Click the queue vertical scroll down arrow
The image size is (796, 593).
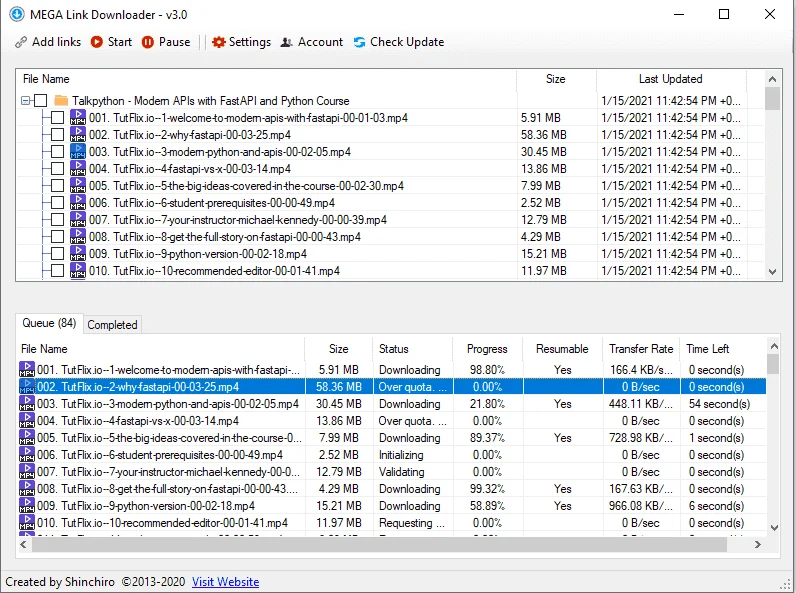pyautogui.click(x=774, y=528)
